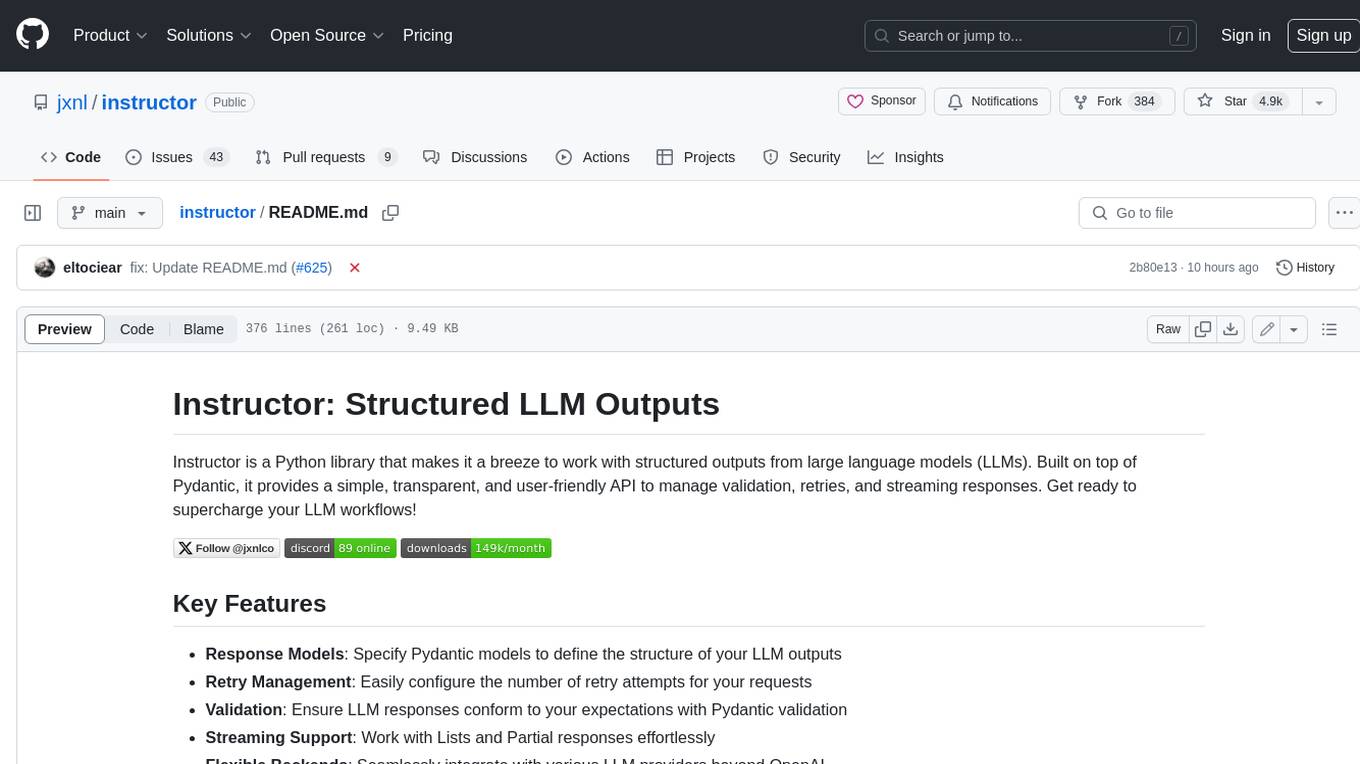Open commit 2b80e13
Screen dimensions: 1360x764
coord(1153,267)
